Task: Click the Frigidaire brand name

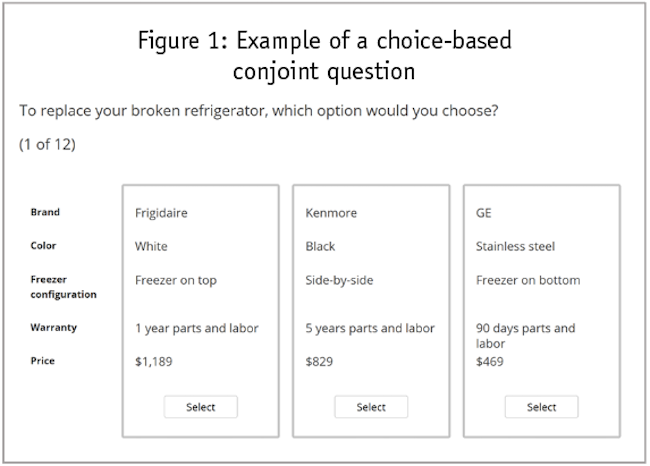Action: point(161,213)
